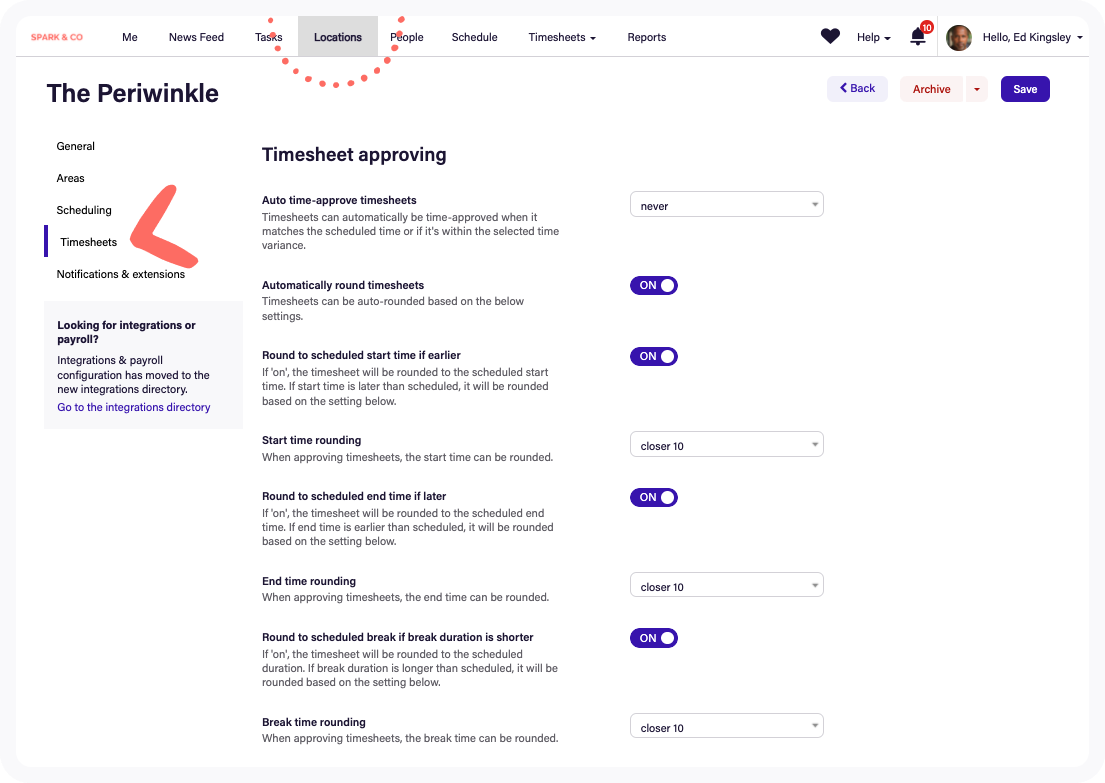
Task: Toggle Round to scheduled end time switch
Action: [x=653, y=497]
